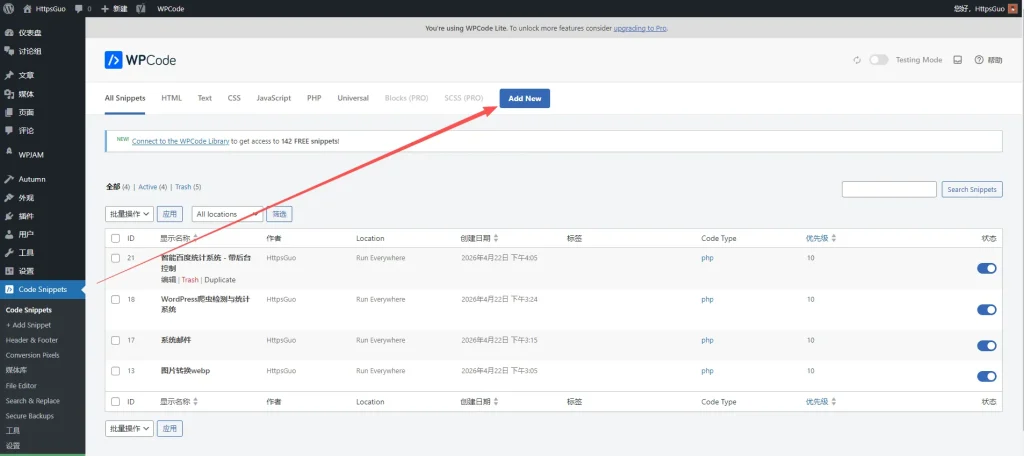
Task: Open the 仪表盘 dashboard sidebar item
Action: pos(30,33)
